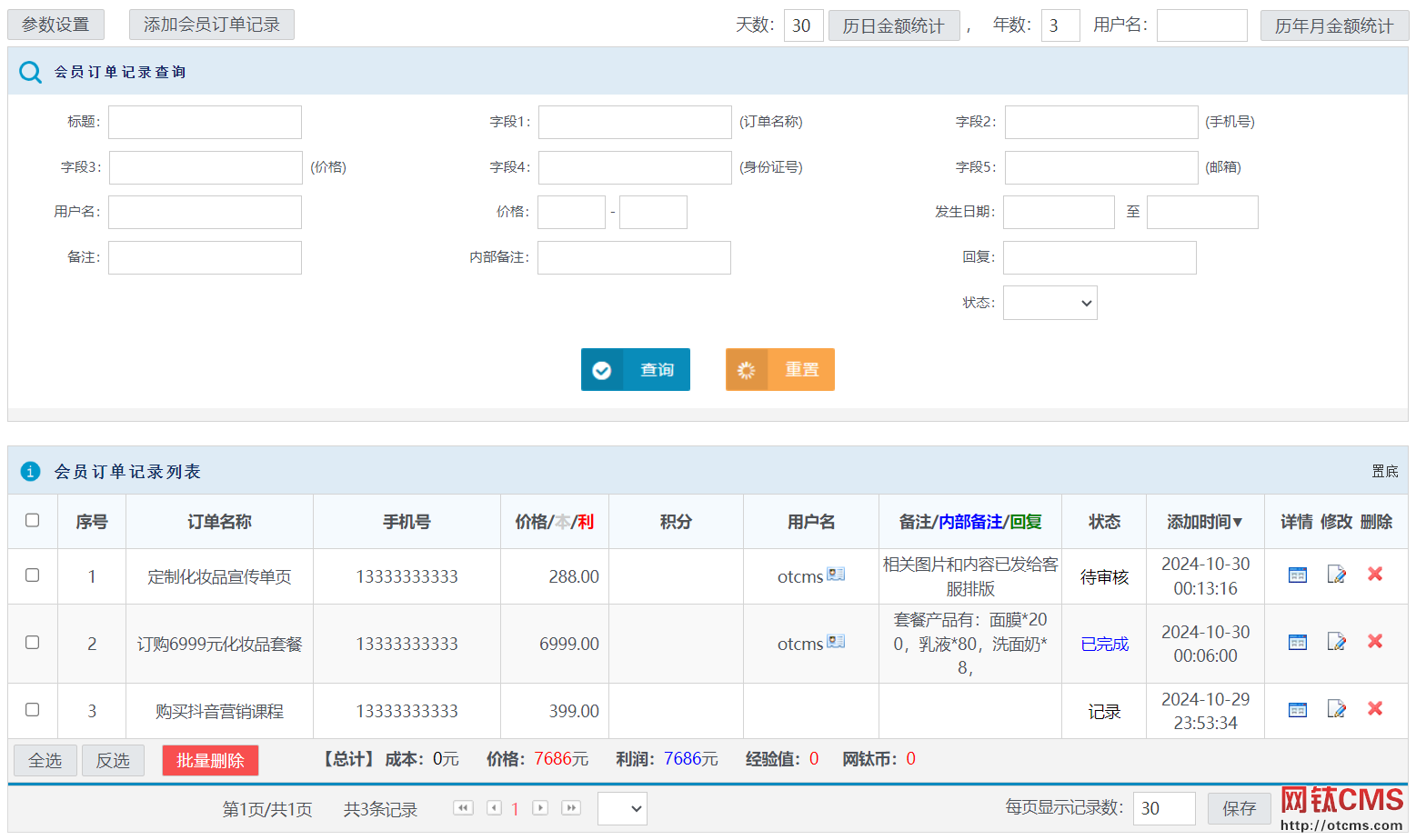
Task: Click the red 批量删除 bulk delete button
Action: click(x=210, y=760)
